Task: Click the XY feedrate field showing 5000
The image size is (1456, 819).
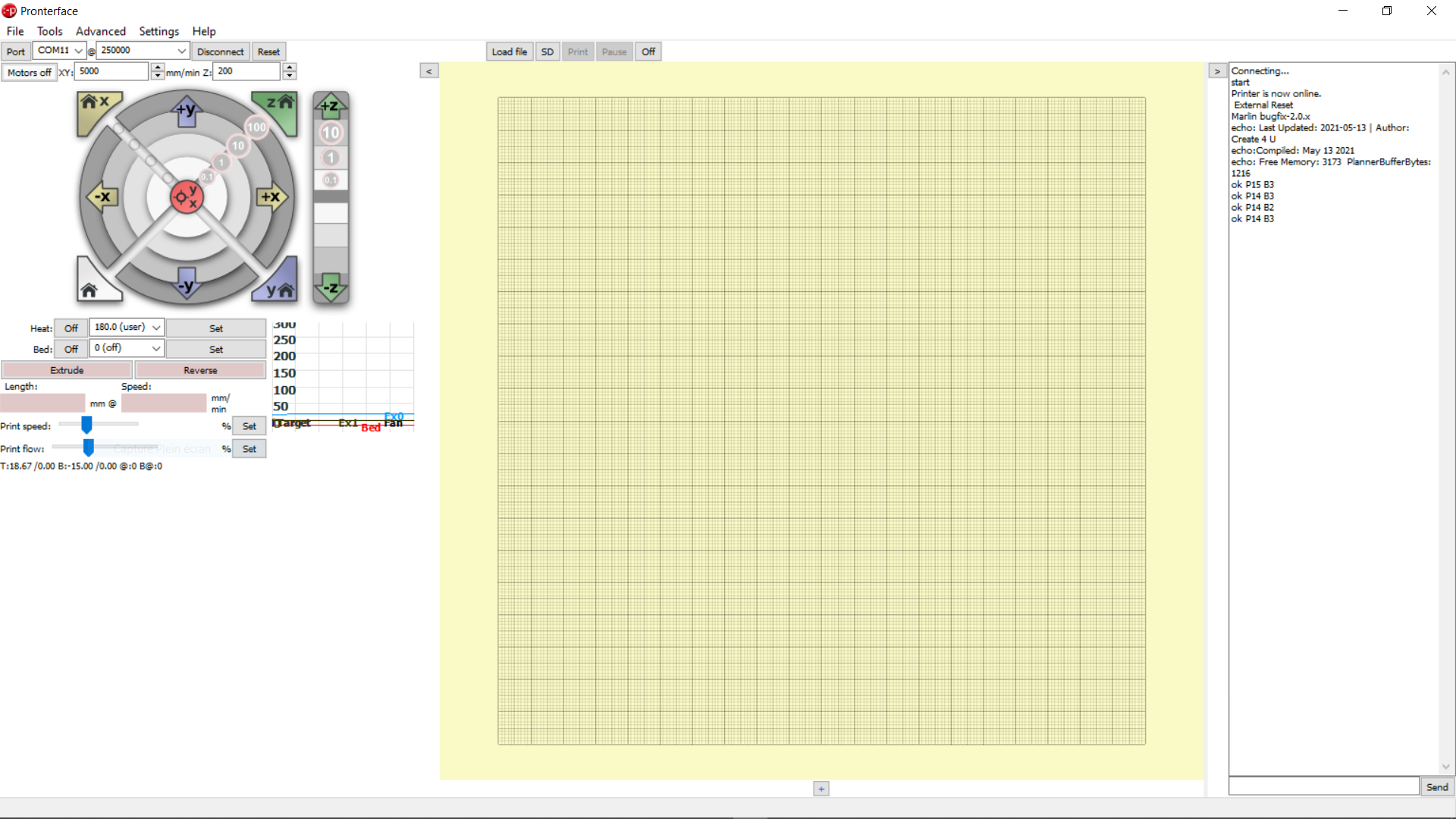Action: pyautogui.click(x=111, y=71)
